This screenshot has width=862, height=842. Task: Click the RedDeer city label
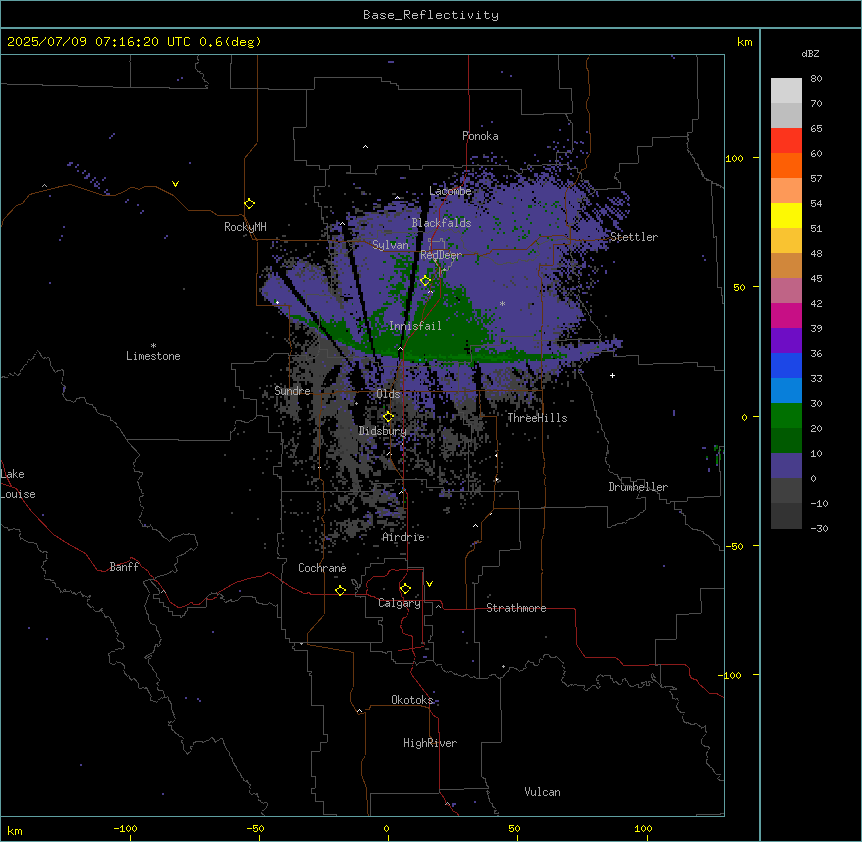click(441, 255)
